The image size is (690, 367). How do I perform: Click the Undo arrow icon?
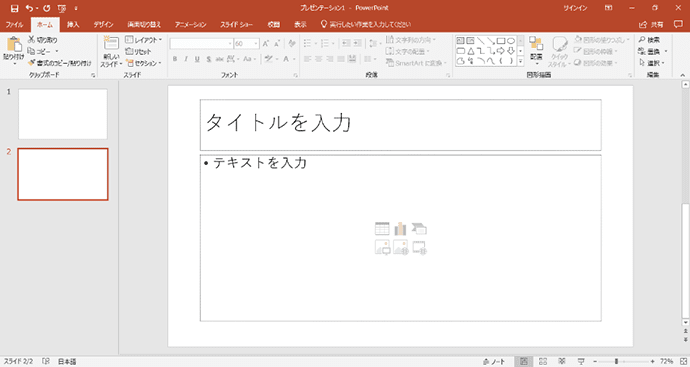click(29, 8)
